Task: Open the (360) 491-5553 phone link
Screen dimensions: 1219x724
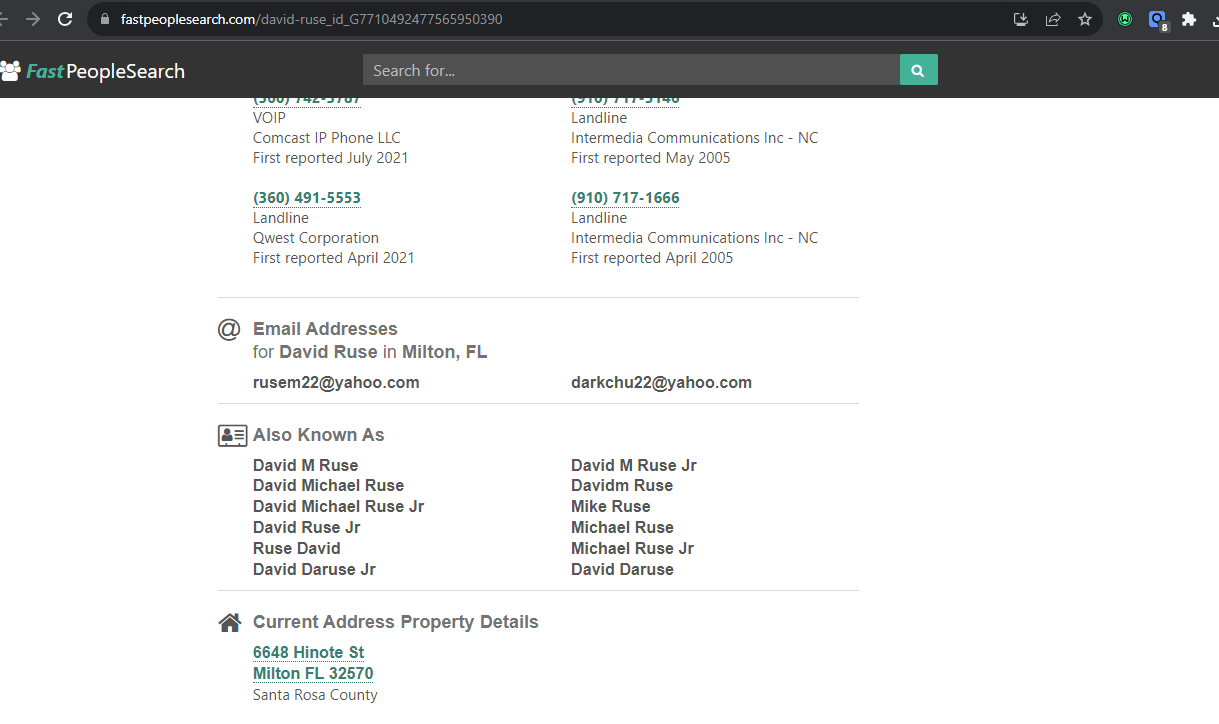Action: click(306, 198)
